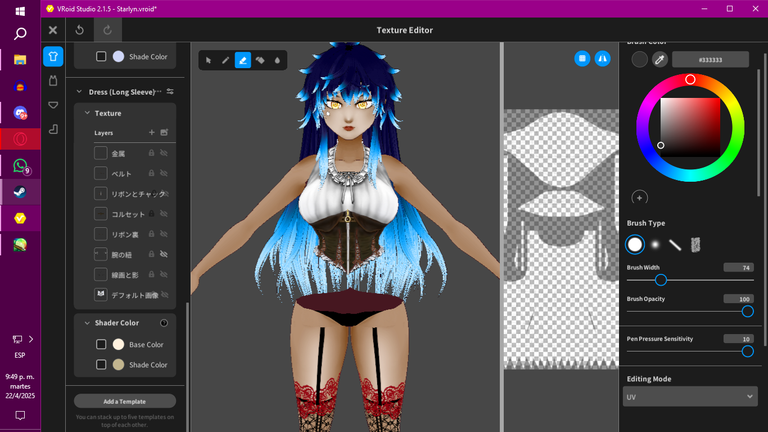Select the fill bucket tool
This screenshot has width=768, height=432.
coord(260,60)
